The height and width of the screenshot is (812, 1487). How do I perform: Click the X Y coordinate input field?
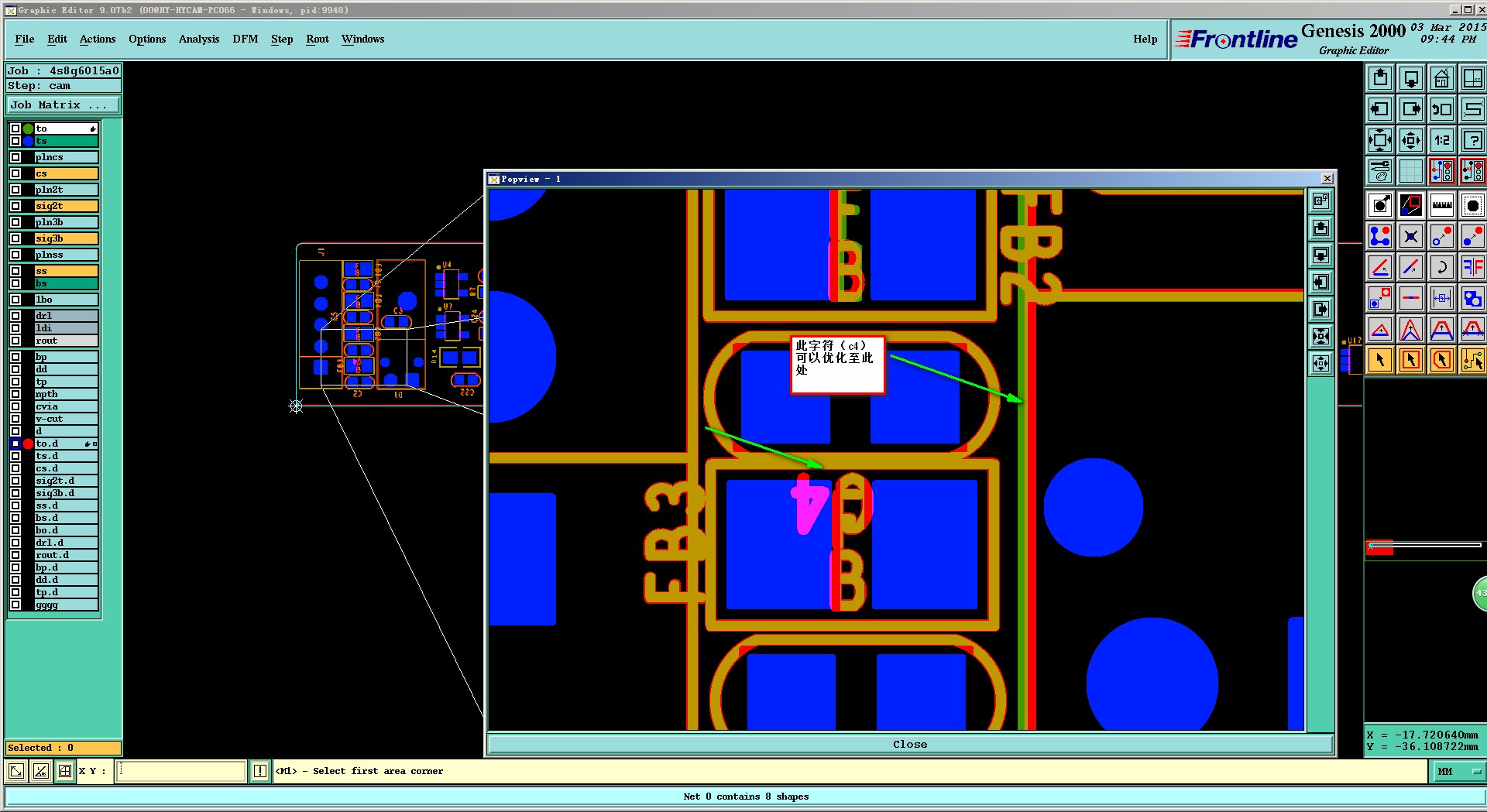[x=180, y=771]
